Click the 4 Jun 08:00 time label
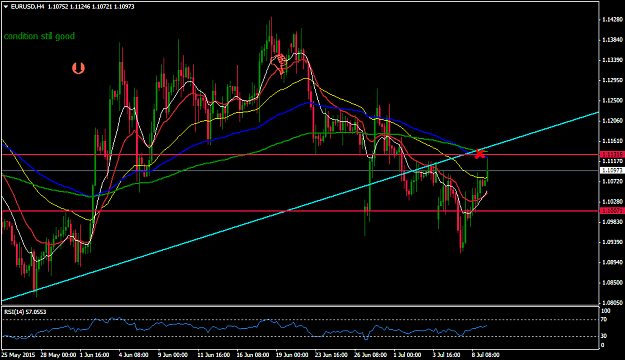This screenshot has height=360, width=625. 134,354
